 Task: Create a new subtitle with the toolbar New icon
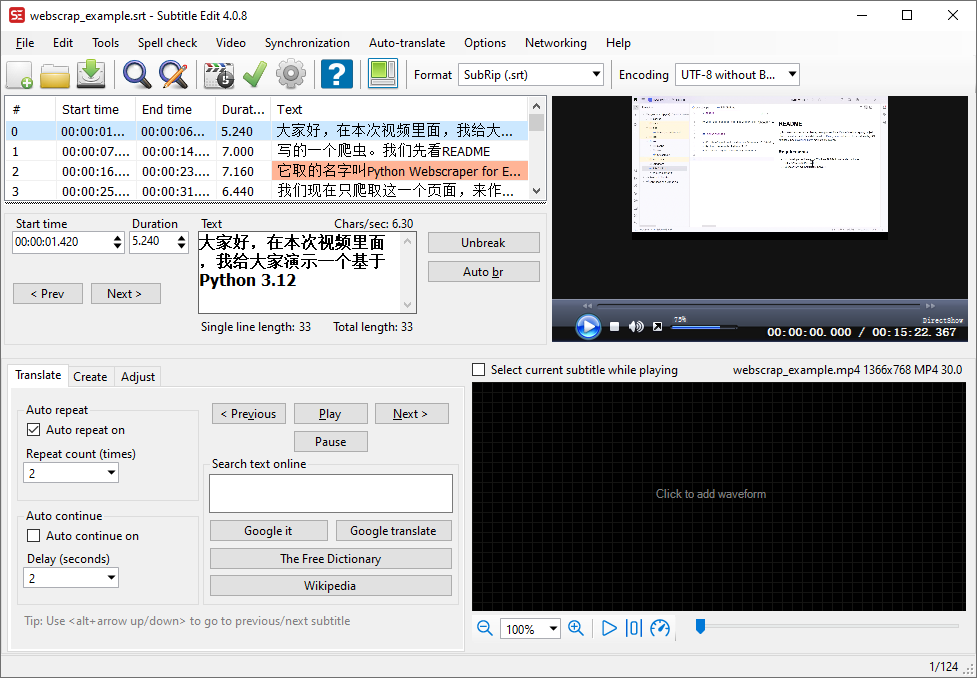click(x=19, y=74)
